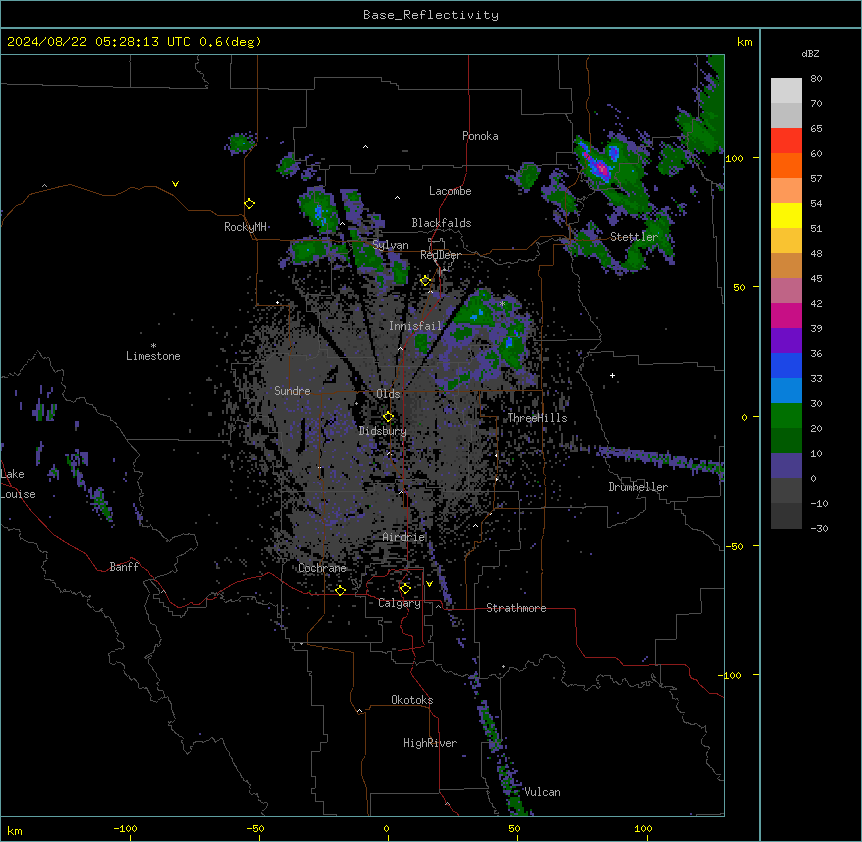862x842 pixels.
Task: Click the km unit label at bottom left
Action: point(15,831)
